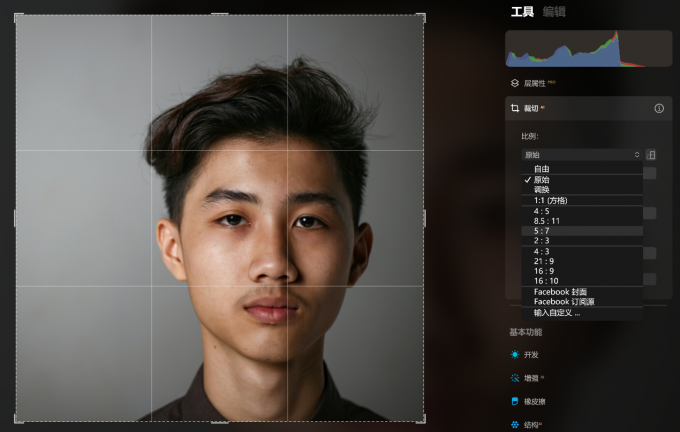The image size is (680, 432).
Task: Open the 结构 structure tool
Action: pyautogui.click(x=515, y=425)
